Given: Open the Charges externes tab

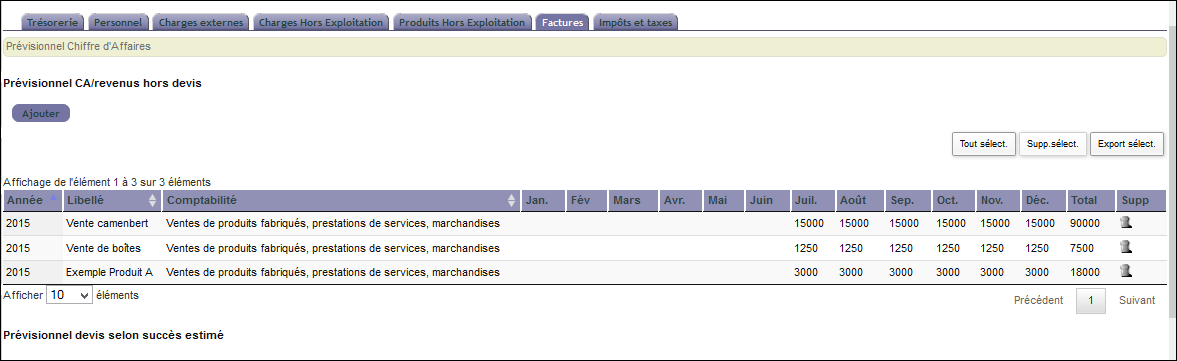Looking at the screenshot, I should point(201,23).
